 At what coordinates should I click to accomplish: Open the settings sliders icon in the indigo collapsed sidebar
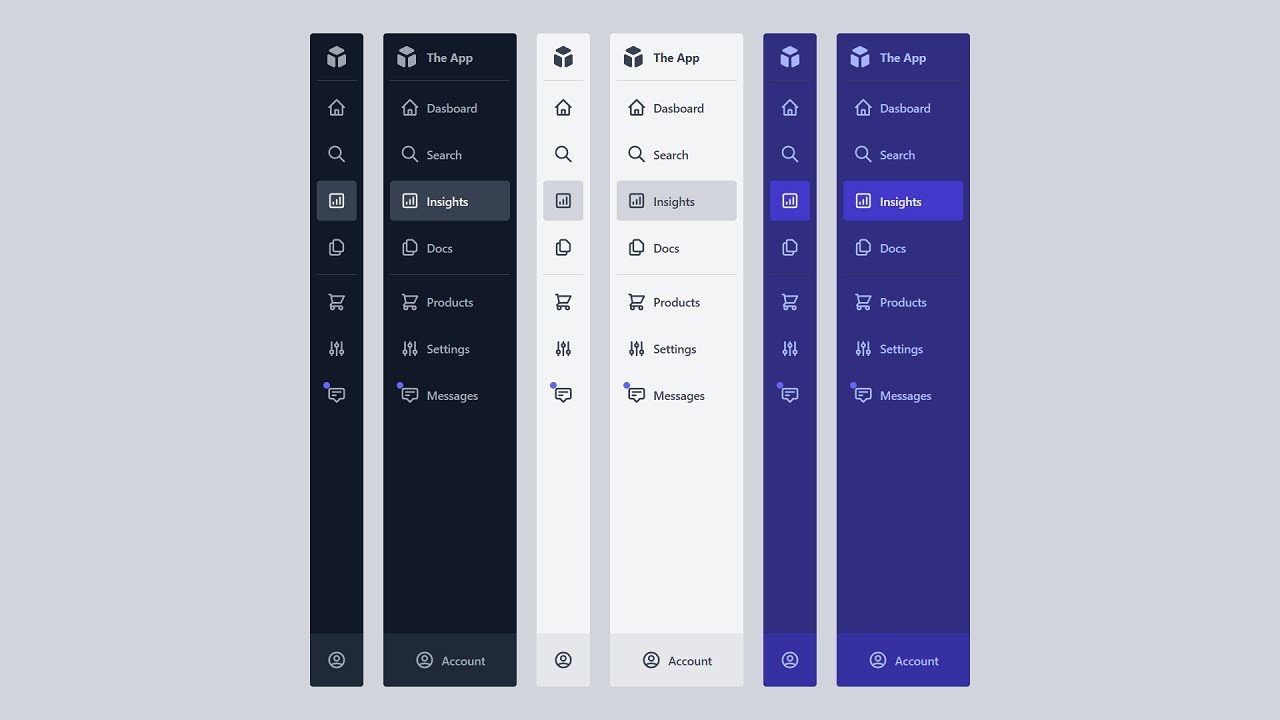click(x=790, y=348)
